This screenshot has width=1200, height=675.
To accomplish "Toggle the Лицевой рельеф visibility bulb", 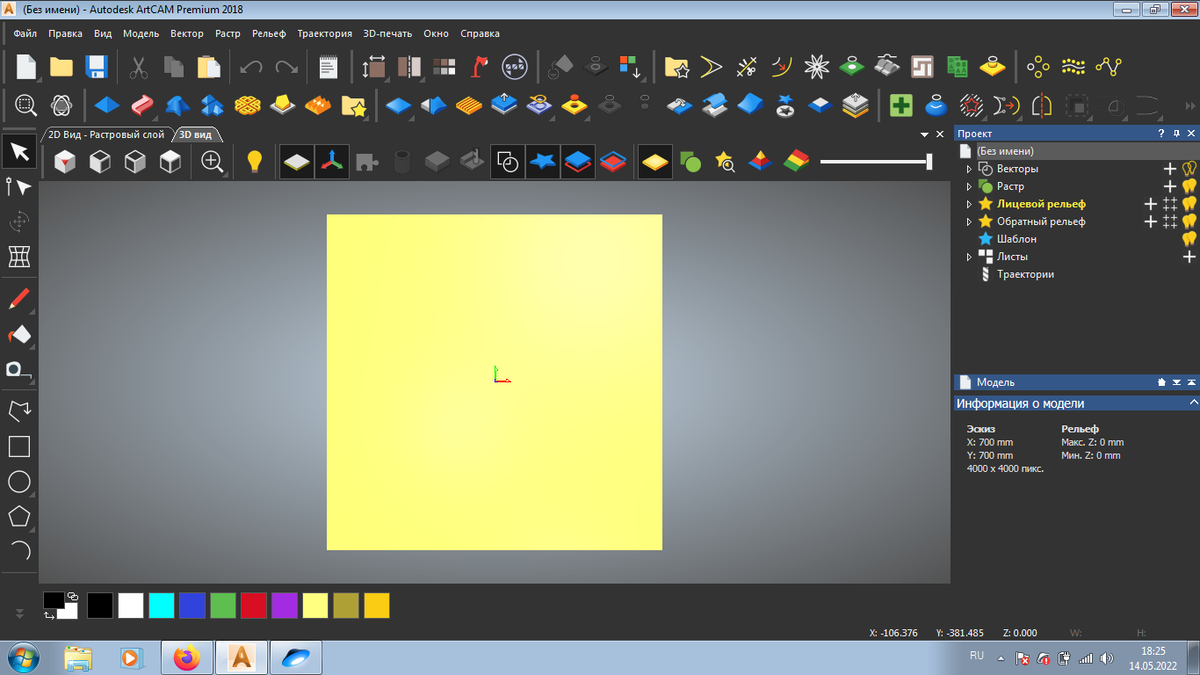I will pyautogui.click(x=1189, y=204).
